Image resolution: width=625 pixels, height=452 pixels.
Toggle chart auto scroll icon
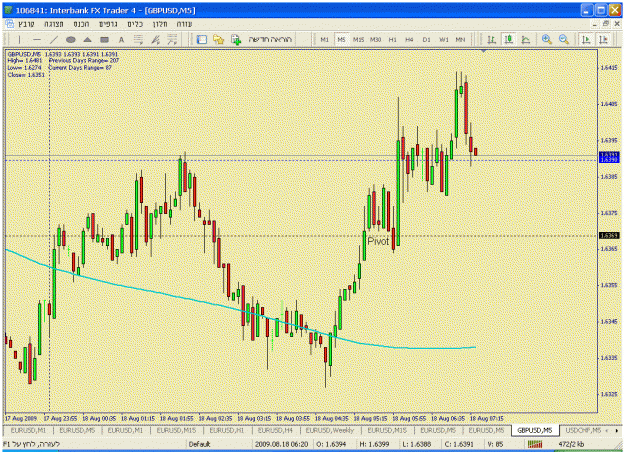click(586, 39)
